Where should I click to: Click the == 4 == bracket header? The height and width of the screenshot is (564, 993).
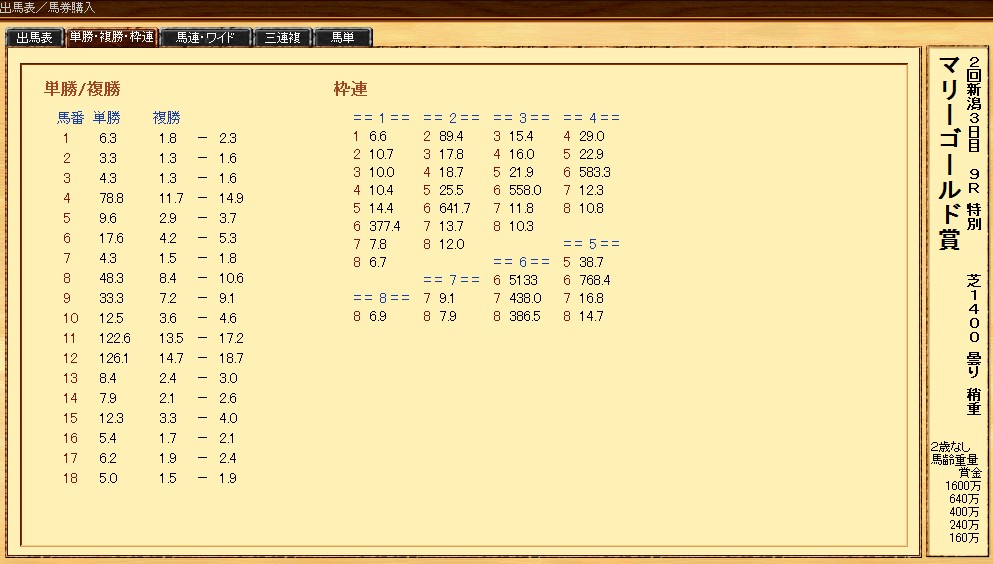(591, 118)
